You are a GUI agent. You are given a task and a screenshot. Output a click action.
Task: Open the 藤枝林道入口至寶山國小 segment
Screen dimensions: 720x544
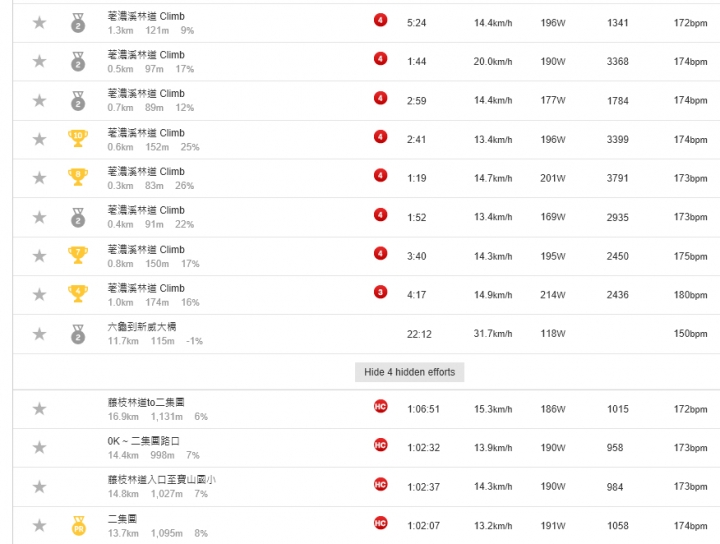click(162, 480)
